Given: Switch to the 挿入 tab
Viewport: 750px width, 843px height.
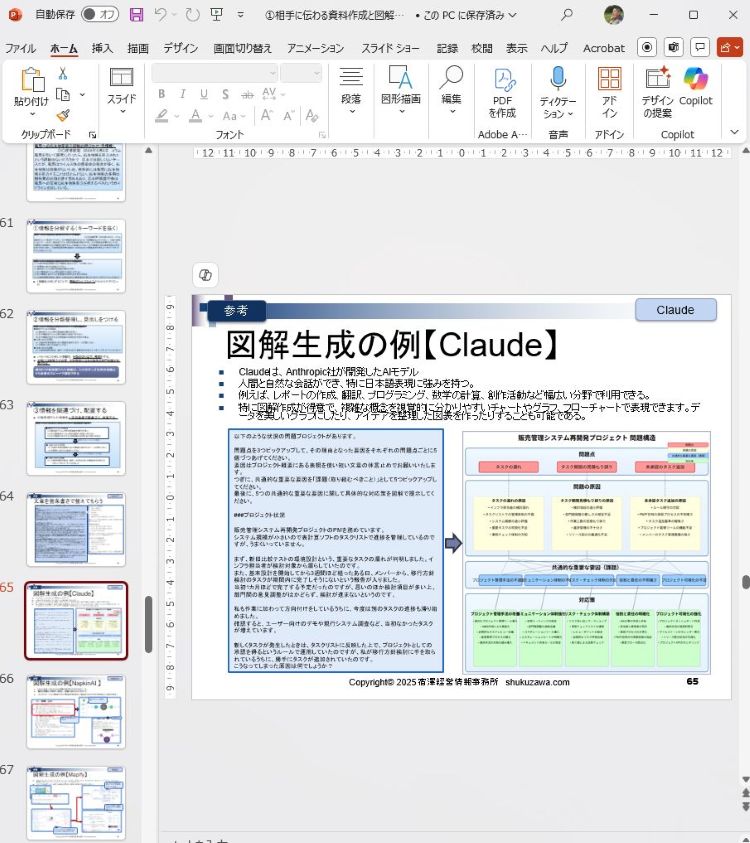Looking at the screenshot, I should [102, 48].
